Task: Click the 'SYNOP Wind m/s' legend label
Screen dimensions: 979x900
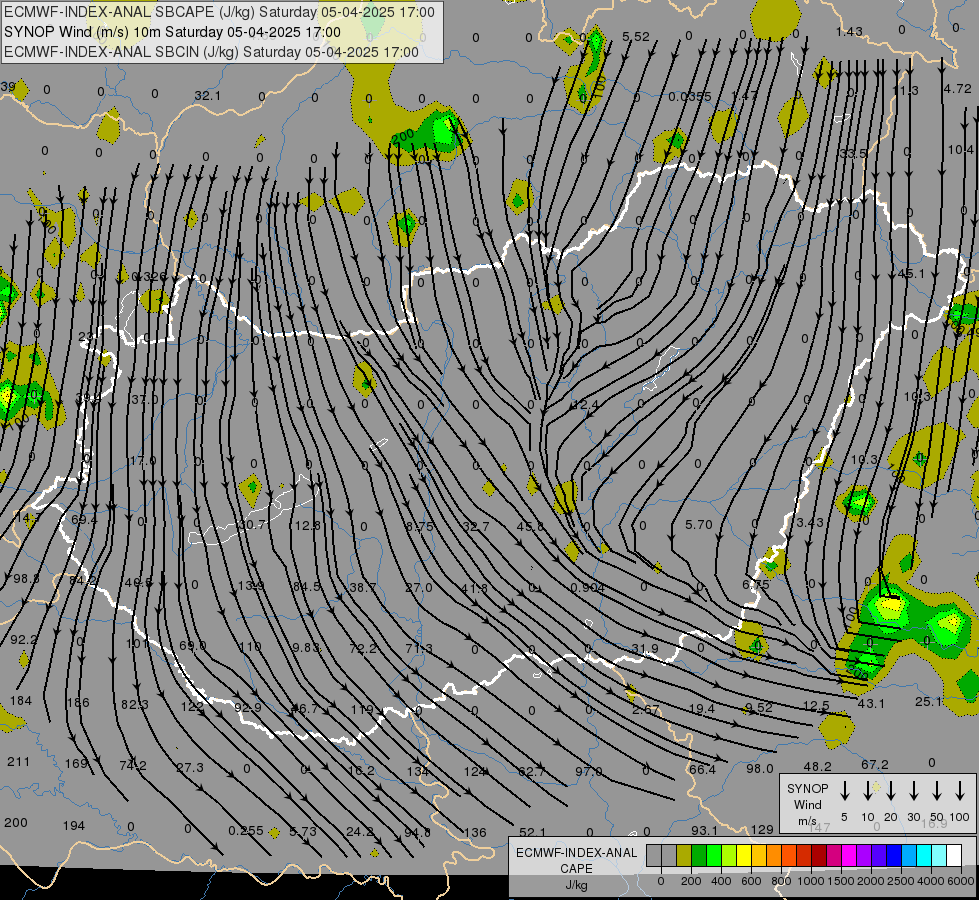Action: pyautogui.click(x=807, y=804)
